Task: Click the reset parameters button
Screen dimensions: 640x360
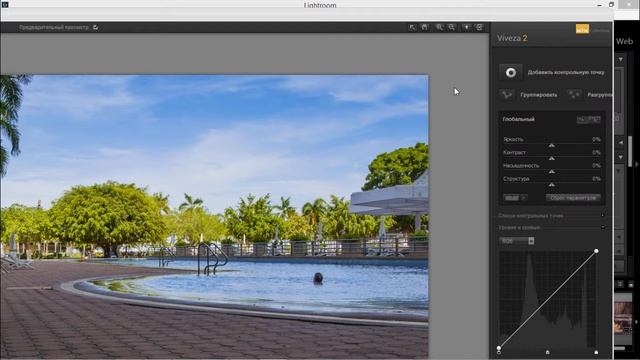Action: [573, 198]
